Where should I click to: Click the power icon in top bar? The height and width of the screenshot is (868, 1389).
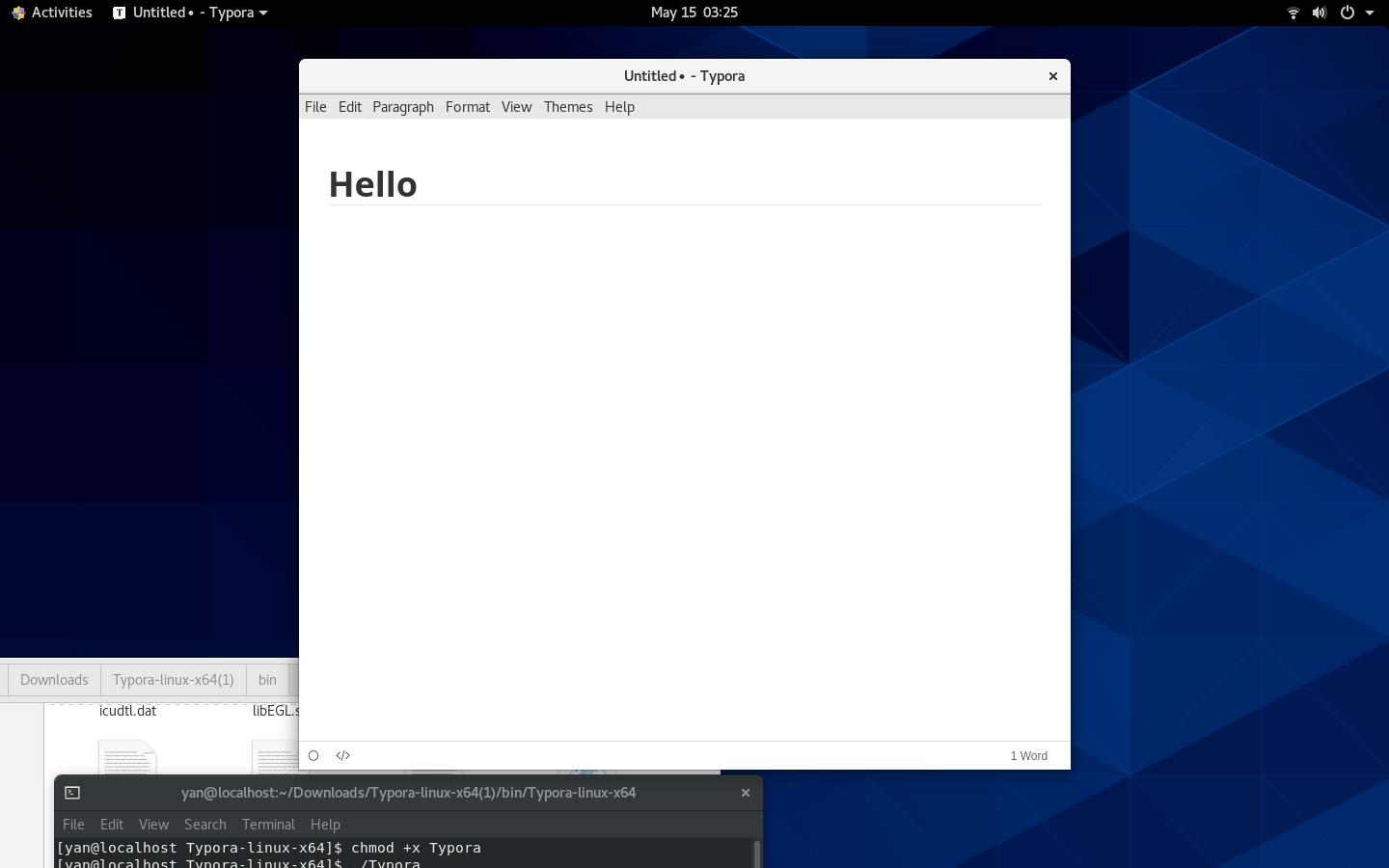[1348, 13]
